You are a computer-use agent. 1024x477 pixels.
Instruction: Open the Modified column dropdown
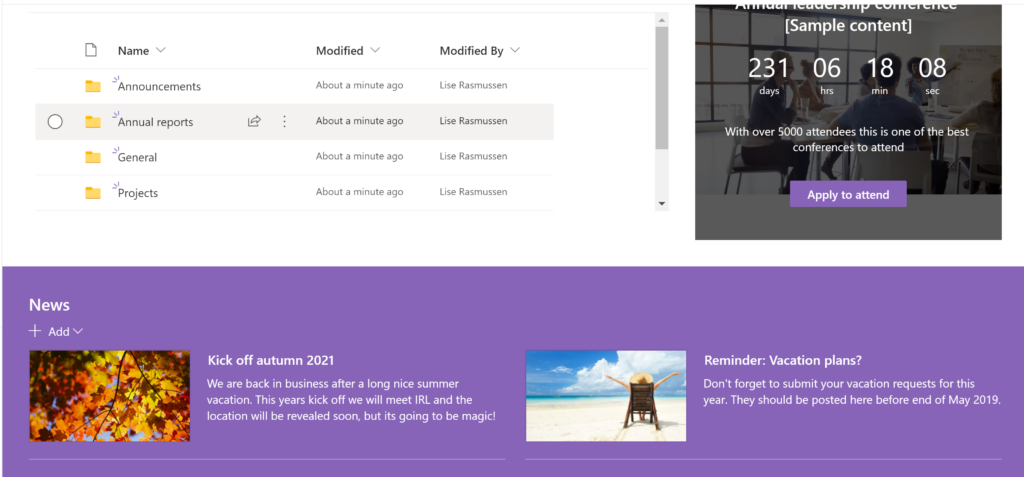coord(375,50)
